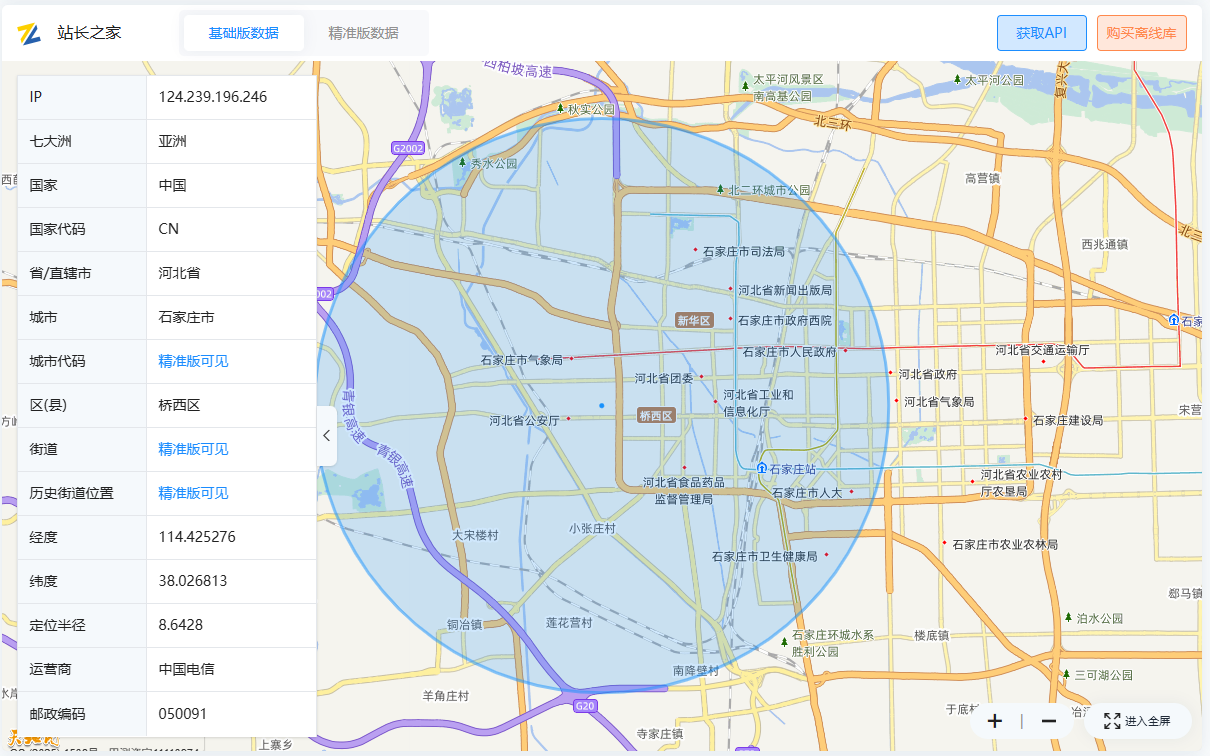
Task: Click the 铜冶镇 label on map
Action: pyautogui.click(x=465, y=625)
